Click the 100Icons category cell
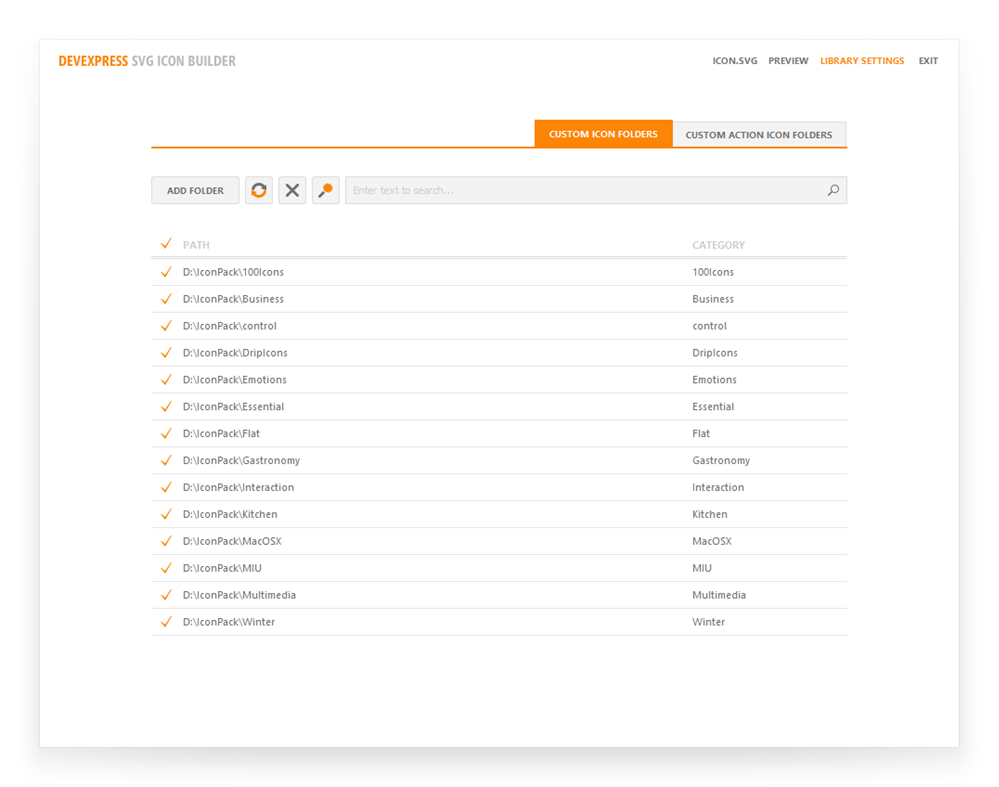Screen dimensions: 999x787 713,272
